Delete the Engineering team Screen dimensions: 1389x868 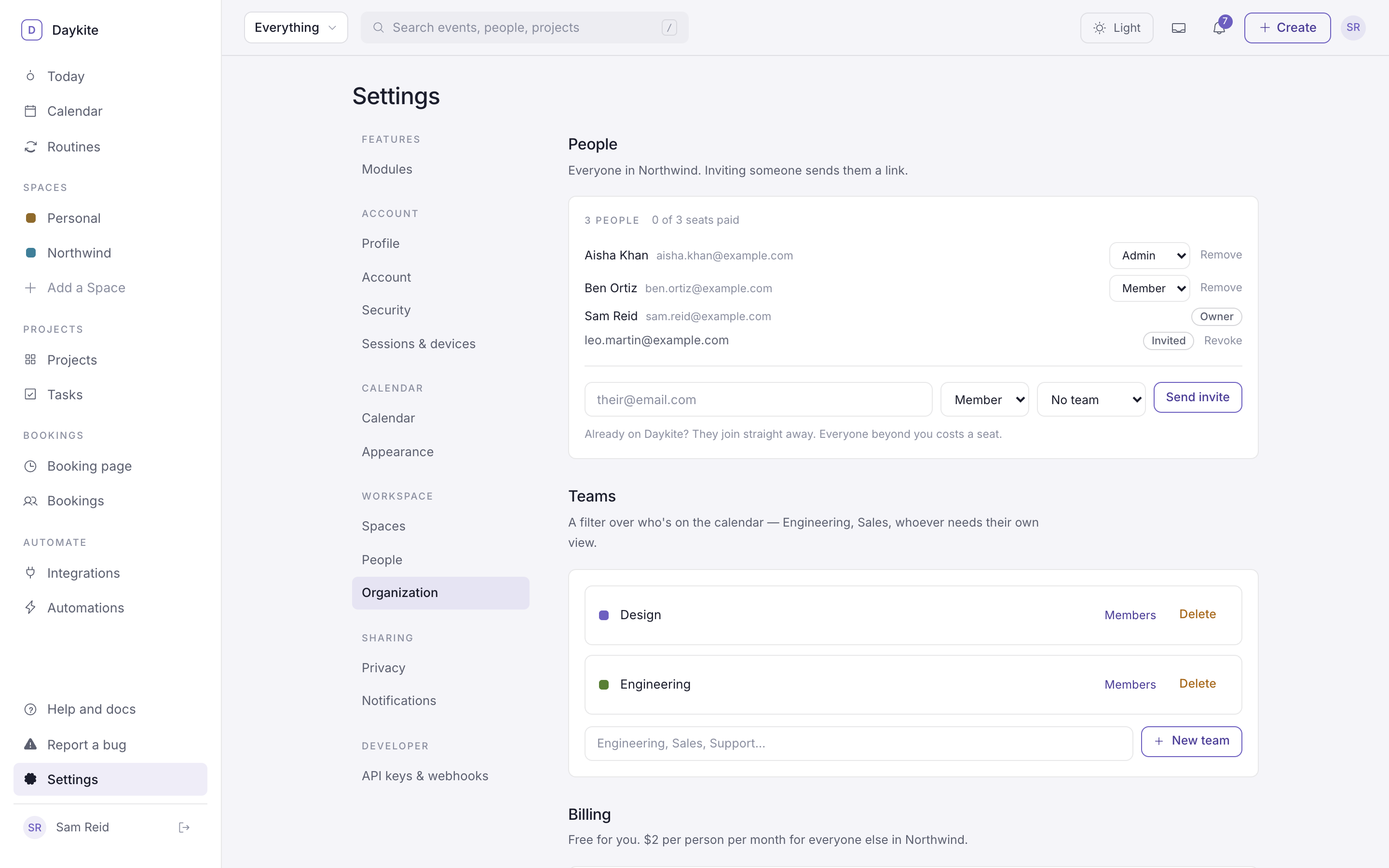click(1198, 684)
